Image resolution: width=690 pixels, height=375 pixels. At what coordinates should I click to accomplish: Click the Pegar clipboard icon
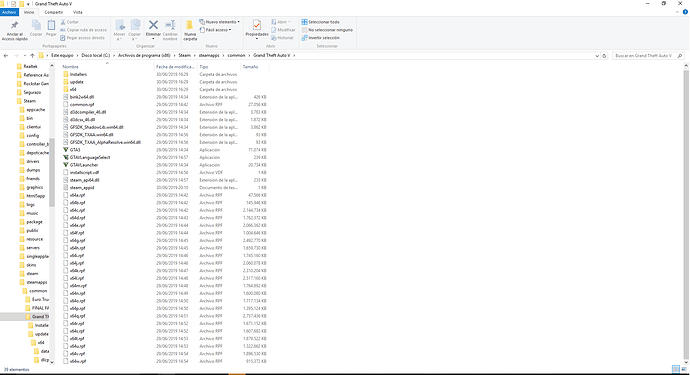coord(51,26)
